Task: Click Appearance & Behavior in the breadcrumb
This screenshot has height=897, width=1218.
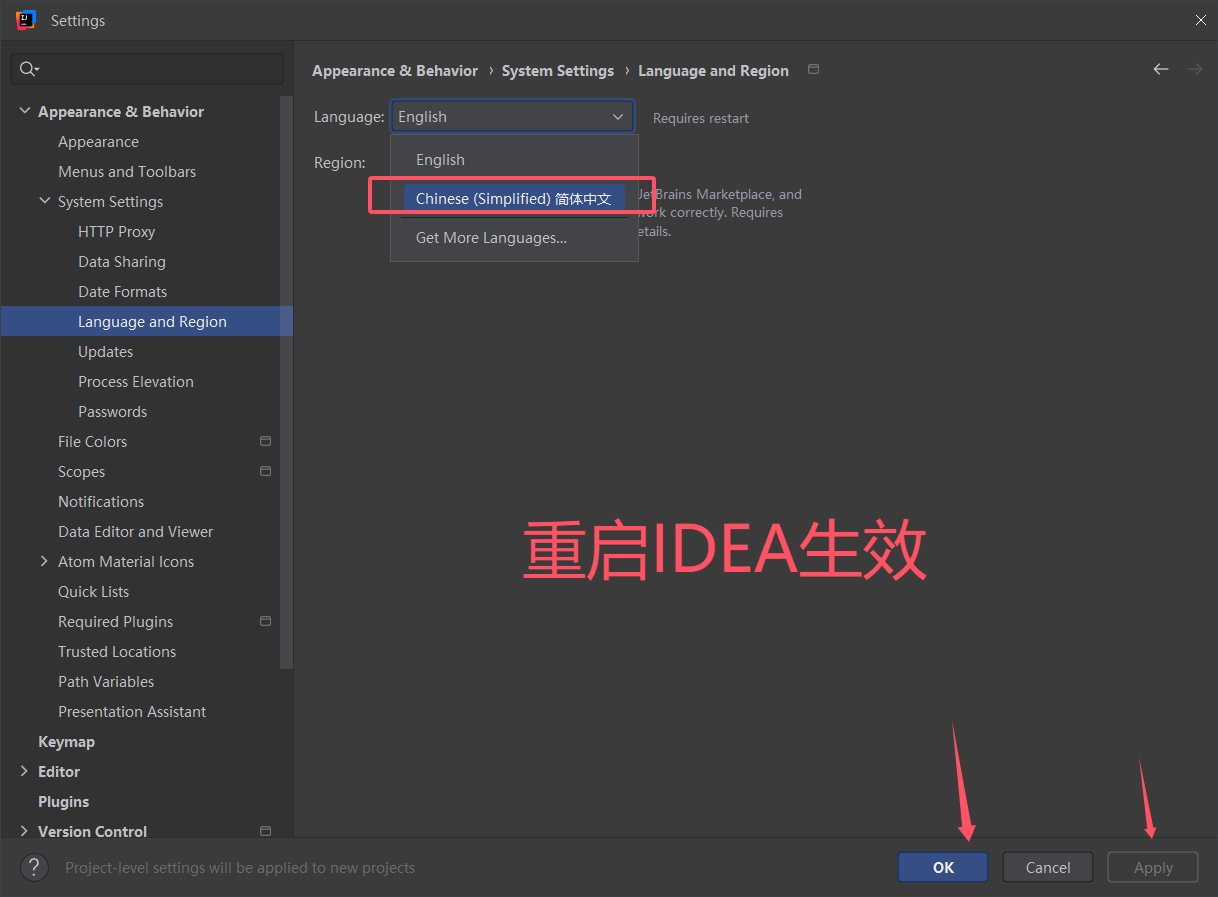Action: 395,71
